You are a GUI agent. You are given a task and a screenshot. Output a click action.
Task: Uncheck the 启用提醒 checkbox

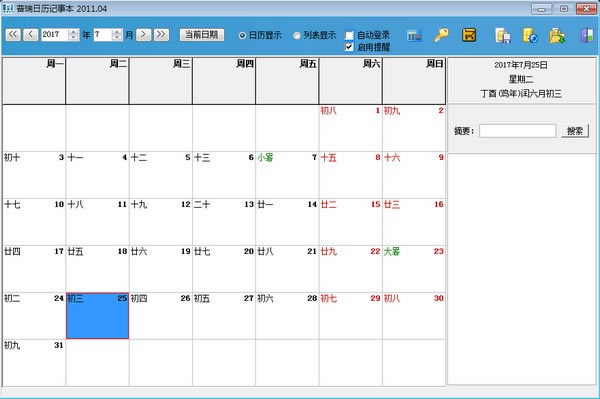point(349,47)
